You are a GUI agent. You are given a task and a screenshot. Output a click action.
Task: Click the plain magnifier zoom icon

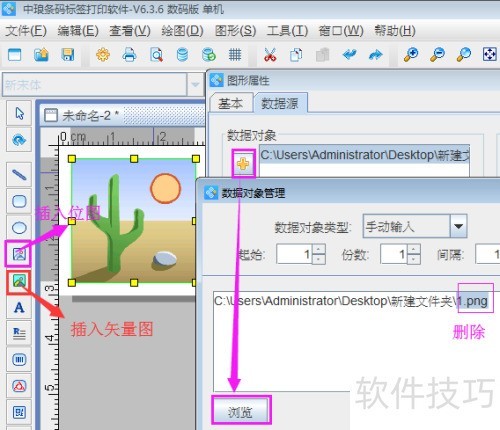click(464, 54)
